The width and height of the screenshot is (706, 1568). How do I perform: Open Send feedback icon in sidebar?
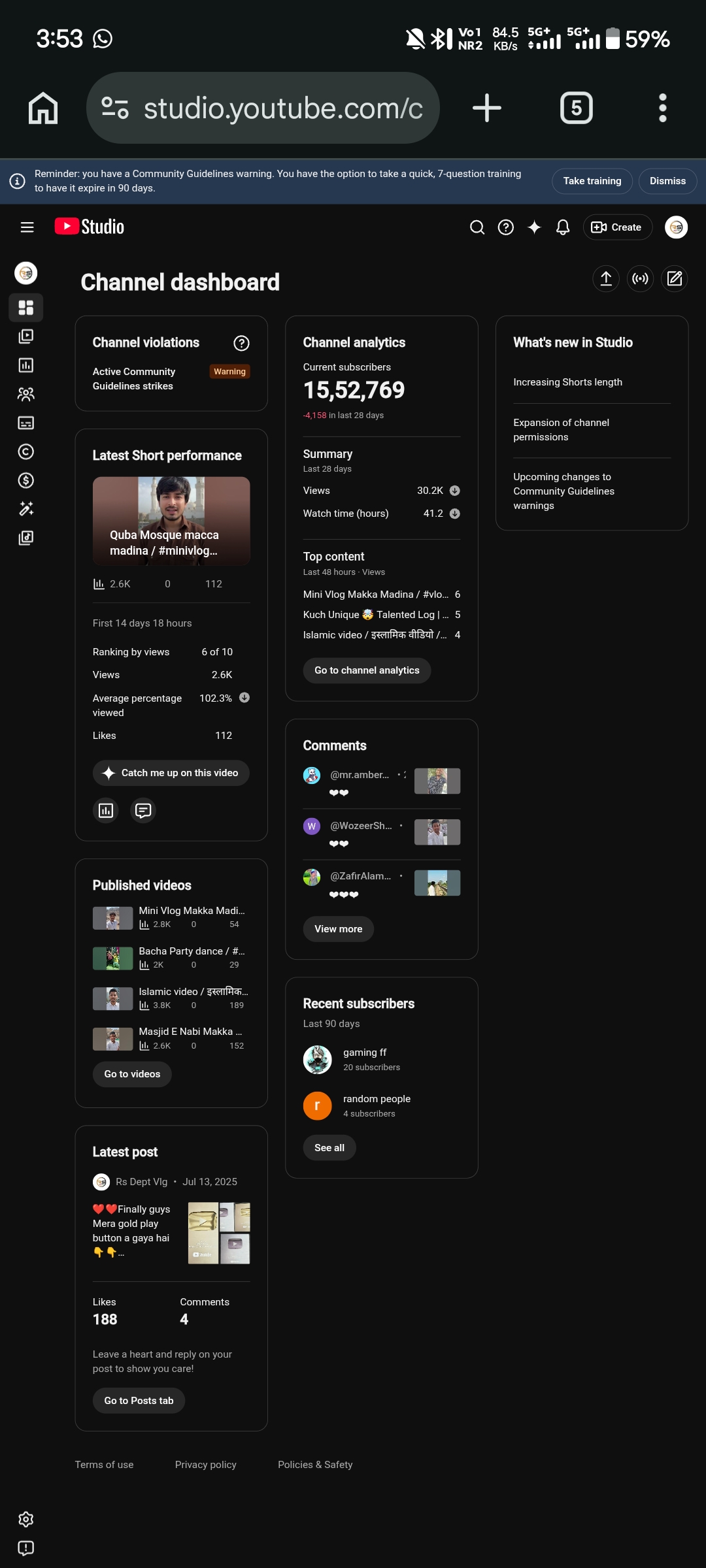click(26, 1548)
